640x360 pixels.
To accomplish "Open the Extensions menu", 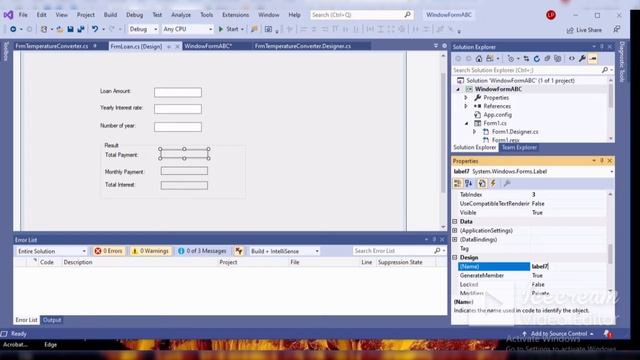I will point(236,15).
